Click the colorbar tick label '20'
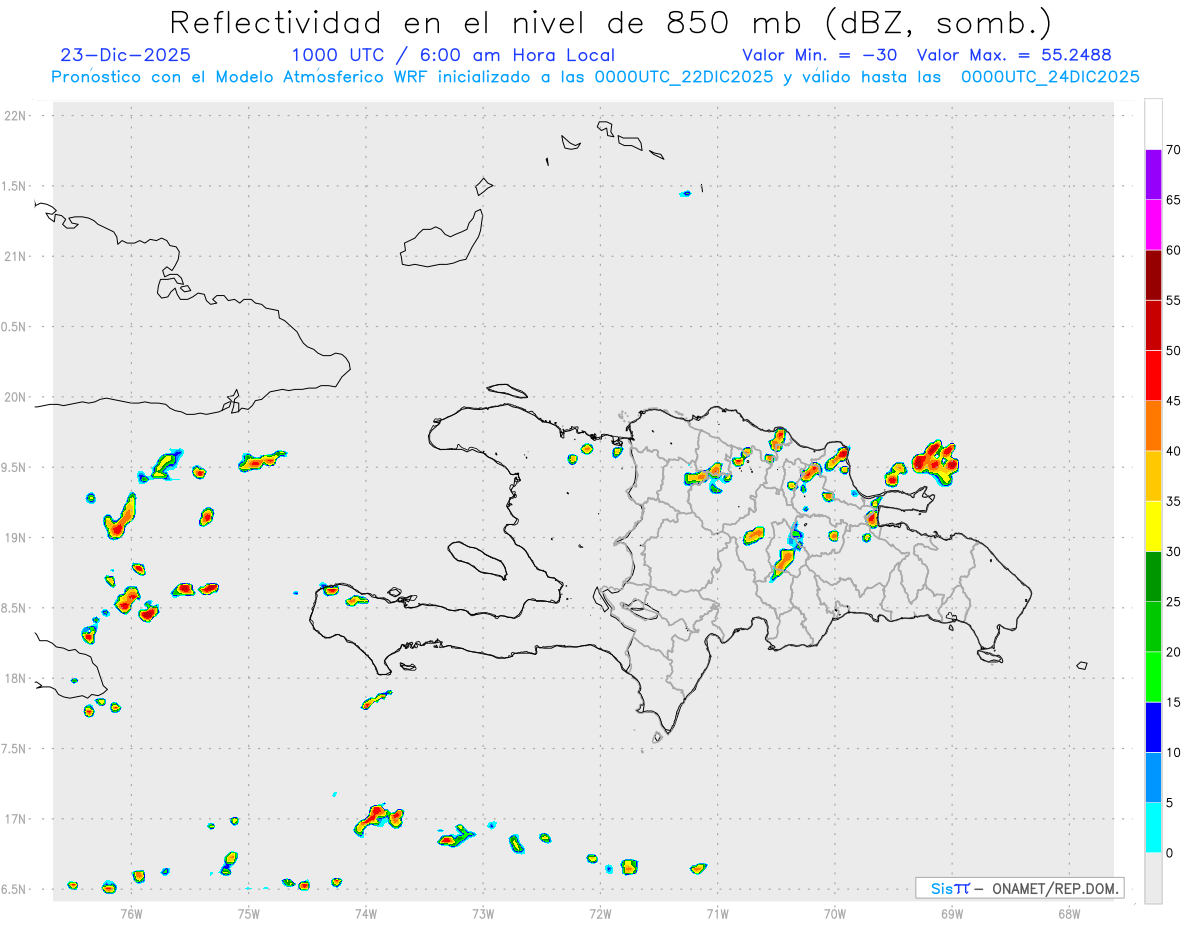This screenshot has width=1200, height=927. [x=1173, y=652]
